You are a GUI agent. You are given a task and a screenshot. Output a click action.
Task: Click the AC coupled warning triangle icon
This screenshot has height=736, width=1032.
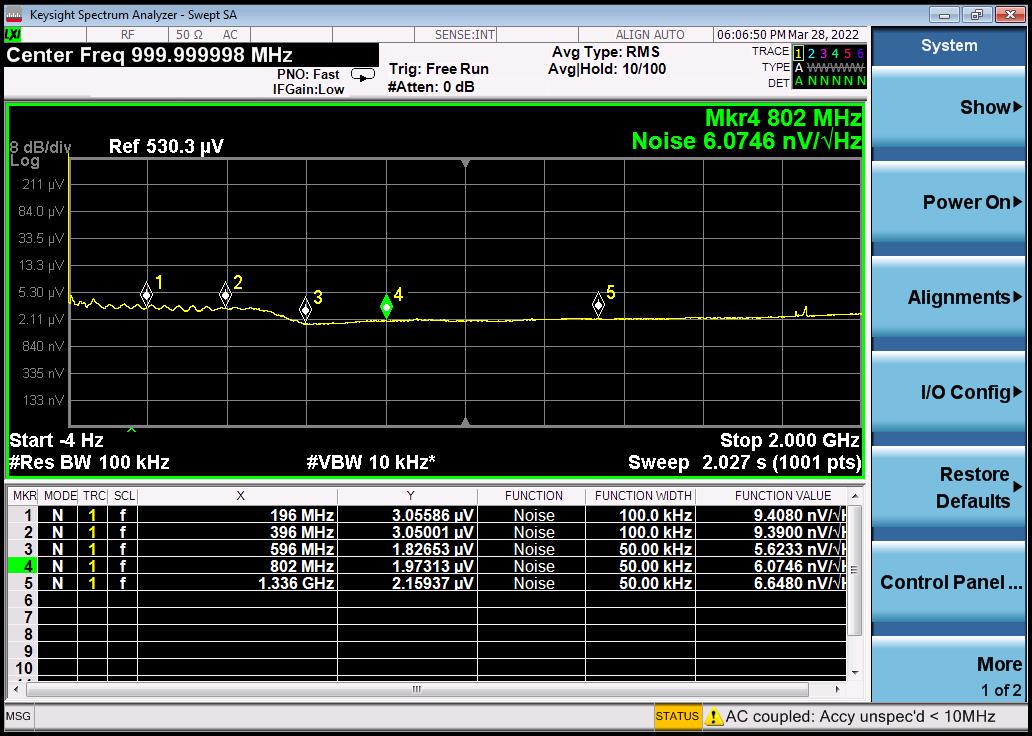(x=714, y=717)
